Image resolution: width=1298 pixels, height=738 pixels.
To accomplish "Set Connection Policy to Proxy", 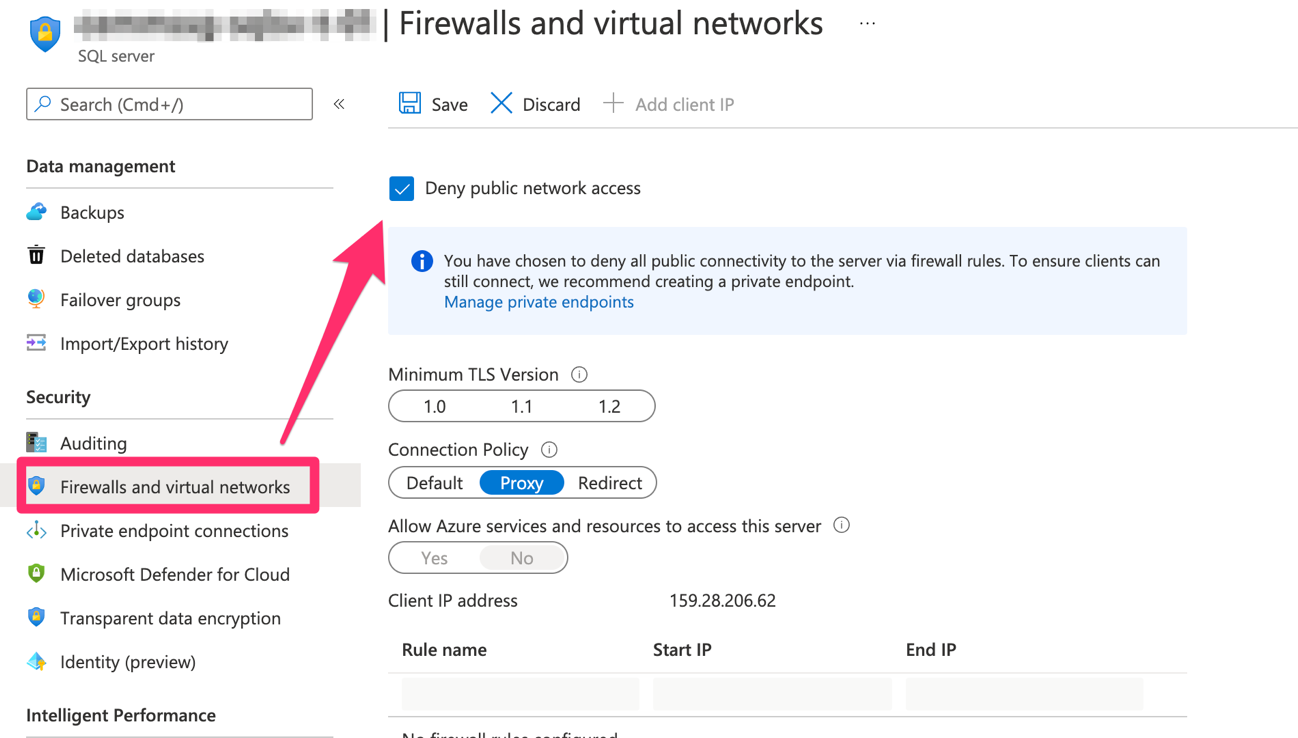I will coord(522,483).
